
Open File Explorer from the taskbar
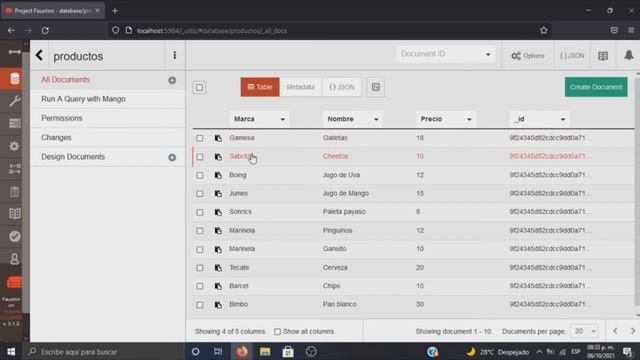(265, 351)
